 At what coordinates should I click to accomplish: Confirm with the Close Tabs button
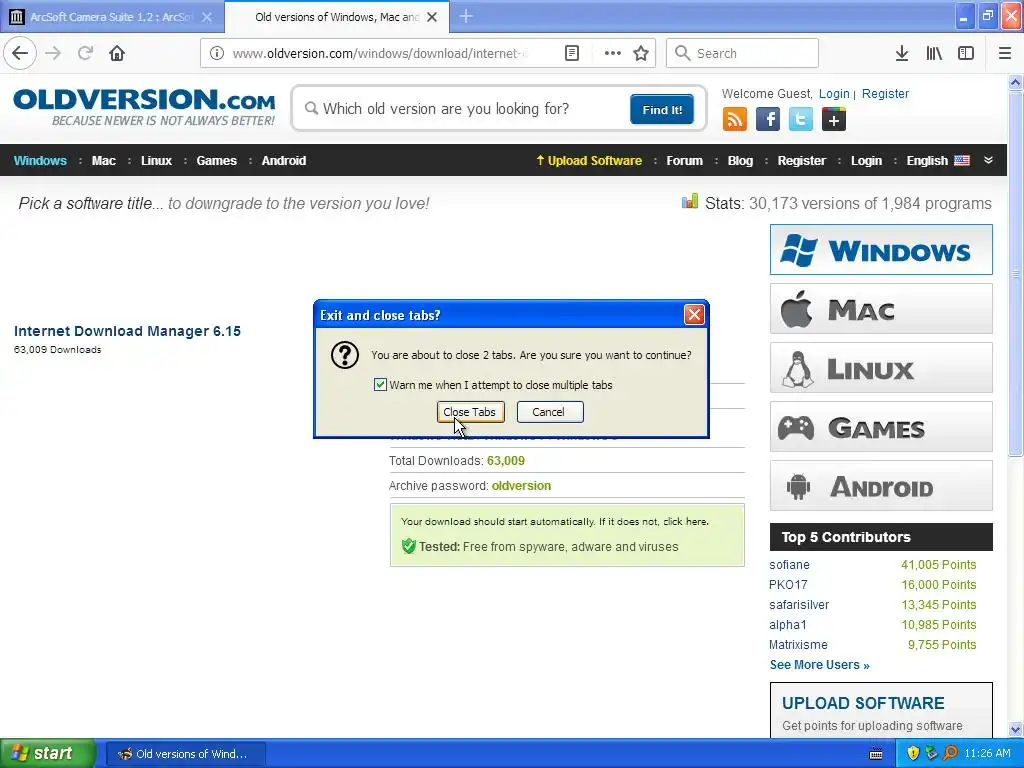click(470, 412)
